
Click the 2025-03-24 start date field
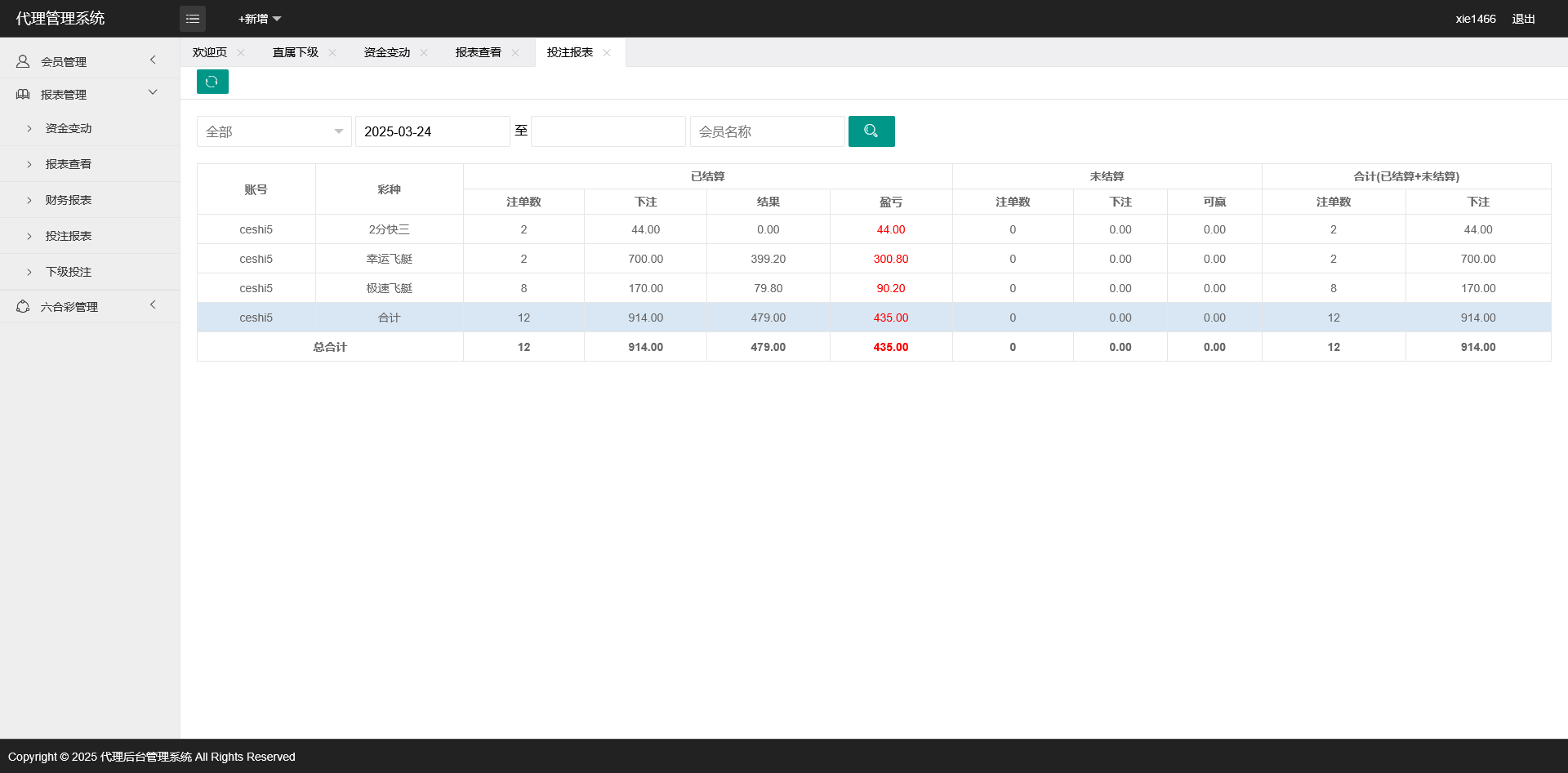(x=432, y=131)
